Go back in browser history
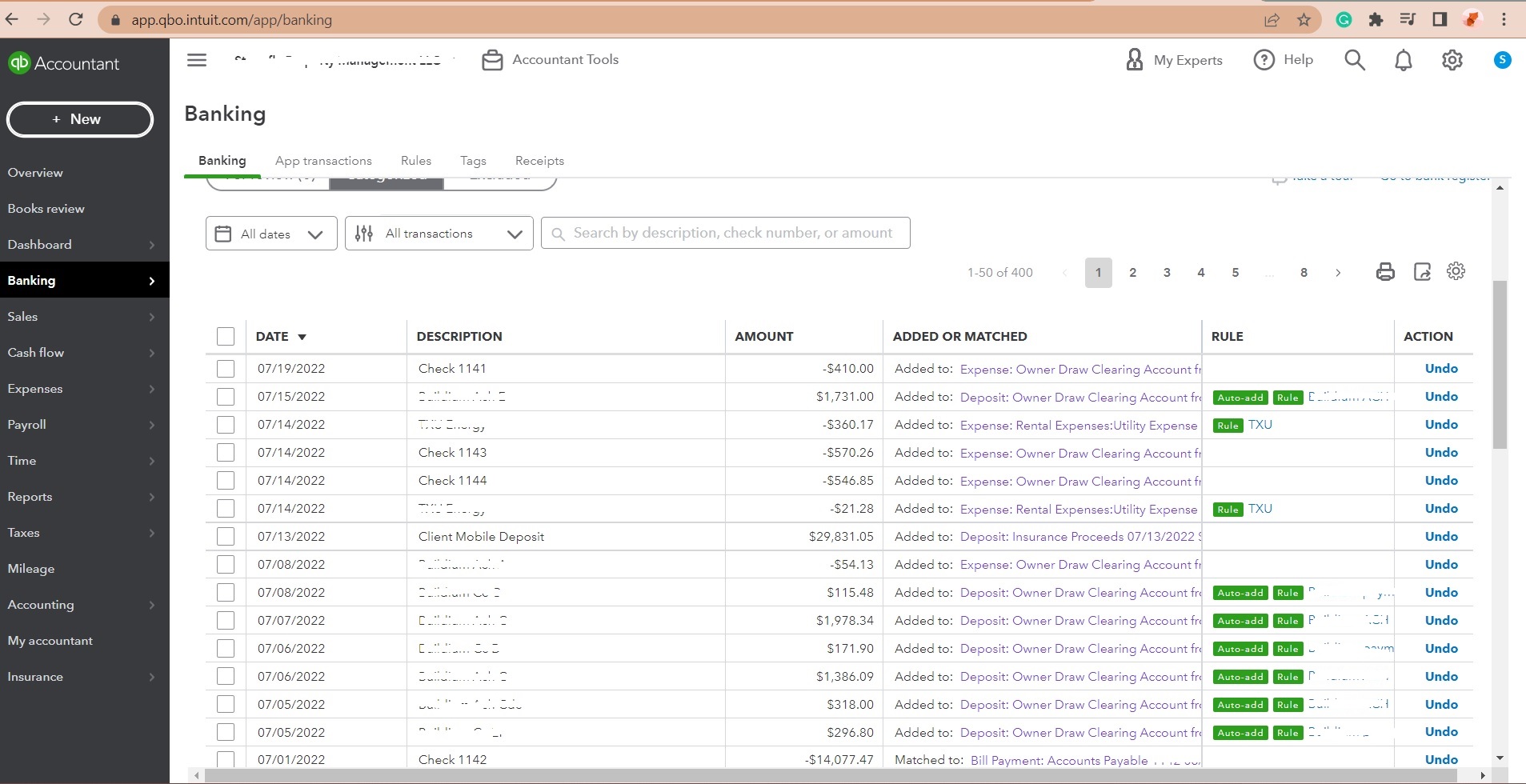Screen dimensions: 1526x784 coord(12,19)
